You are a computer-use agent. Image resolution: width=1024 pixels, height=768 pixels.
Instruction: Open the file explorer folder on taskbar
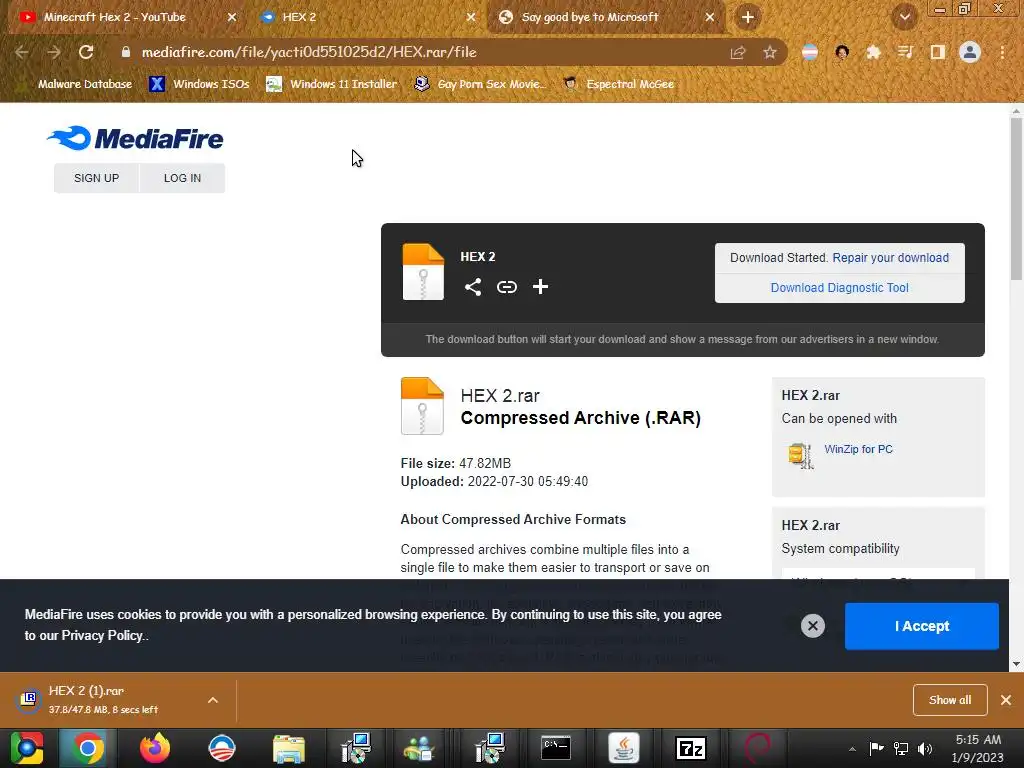pyautogui.click(x=288, y=748)
